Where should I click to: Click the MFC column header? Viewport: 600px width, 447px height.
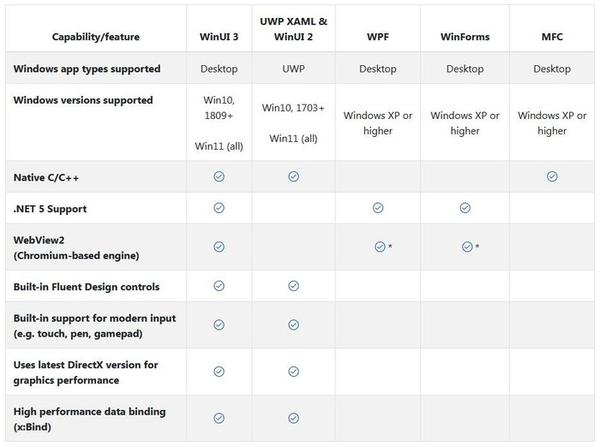pyautogui.click(x=552, y=37)
